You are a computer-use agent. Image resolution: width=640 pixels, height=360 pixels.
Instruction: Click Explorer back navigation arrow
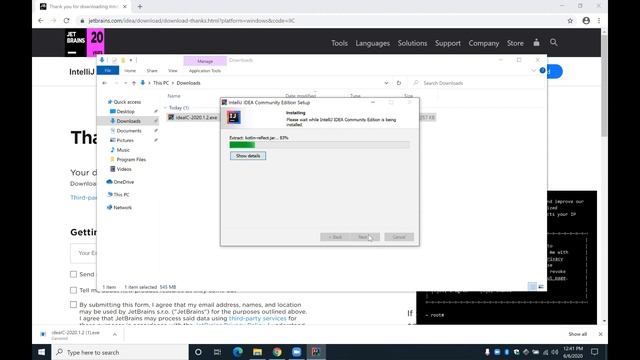click(104, 83)
